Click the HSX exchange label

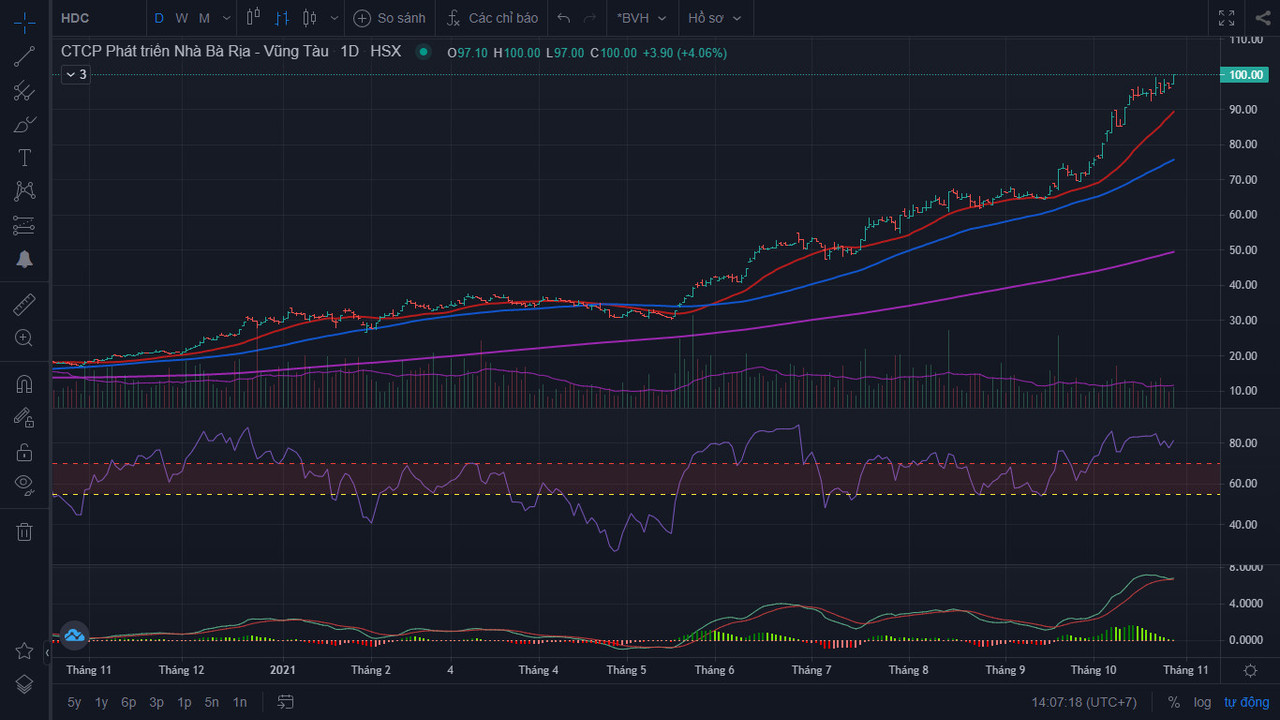(x=385, y=51)
